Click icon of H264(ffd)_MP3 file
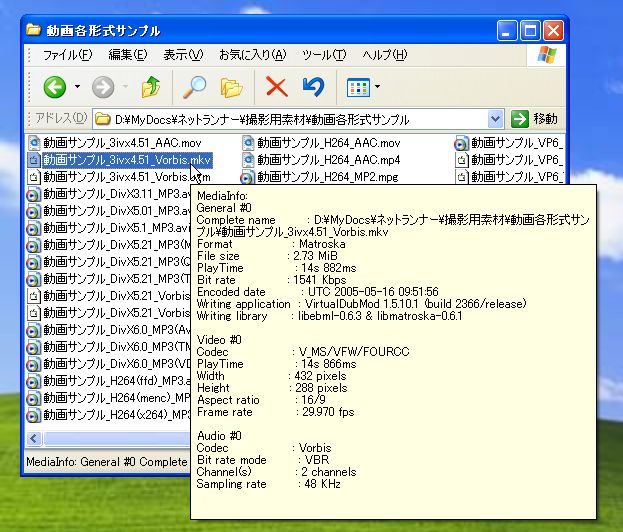The image size is (623, 532). click(x=33, y=382)
